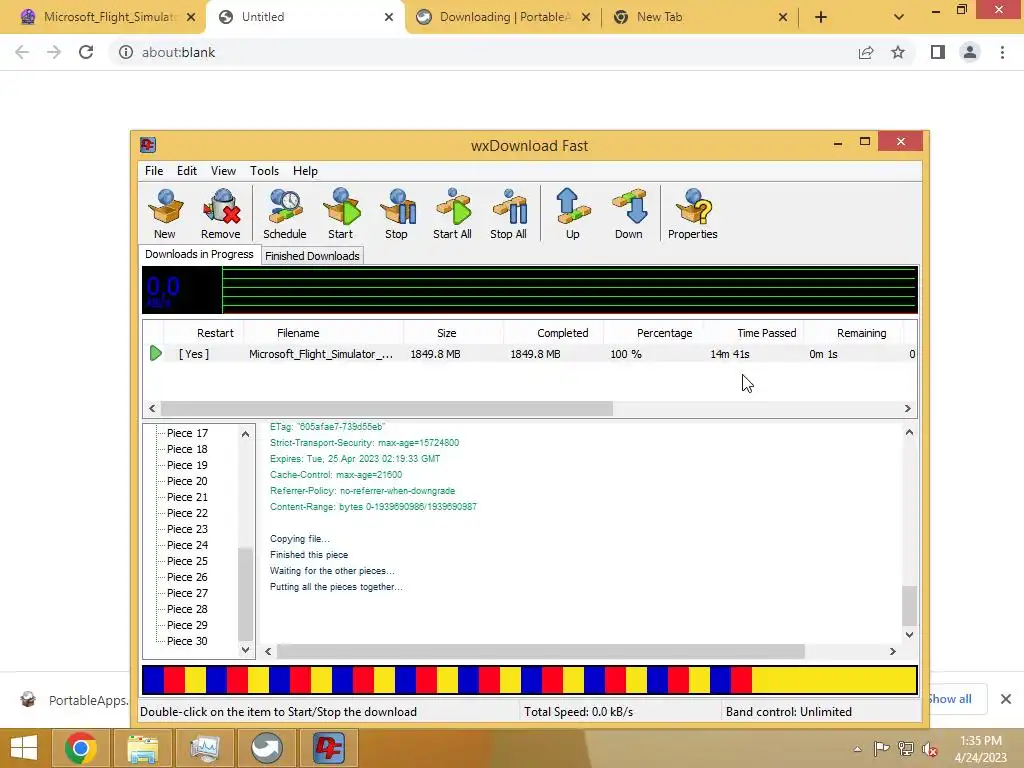Click the network tray icon

(x=906, y=749)
